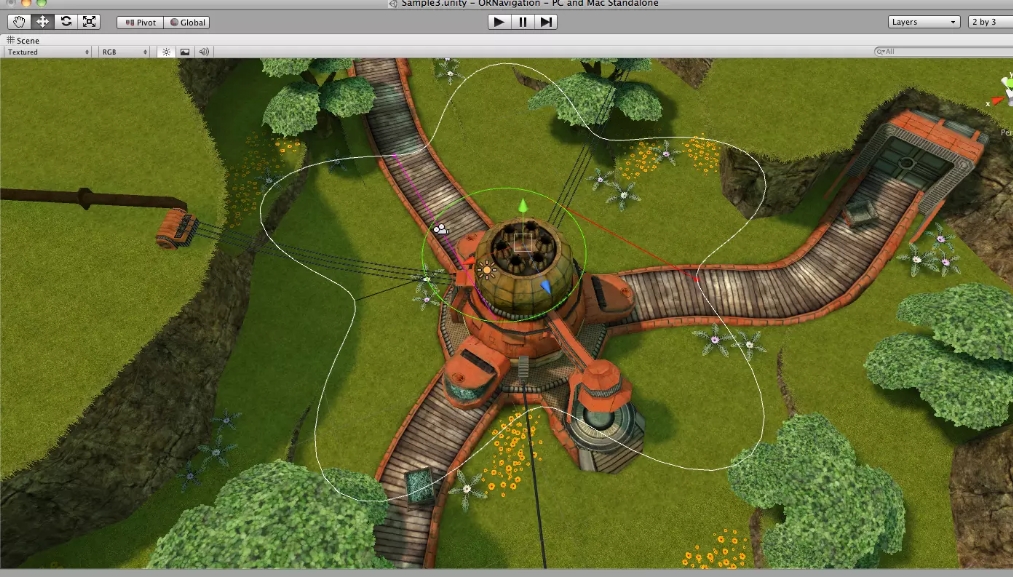Screen dimensions: 1013x577
Task: Toggle scene lighting sun icon
Action: (166, 51)
